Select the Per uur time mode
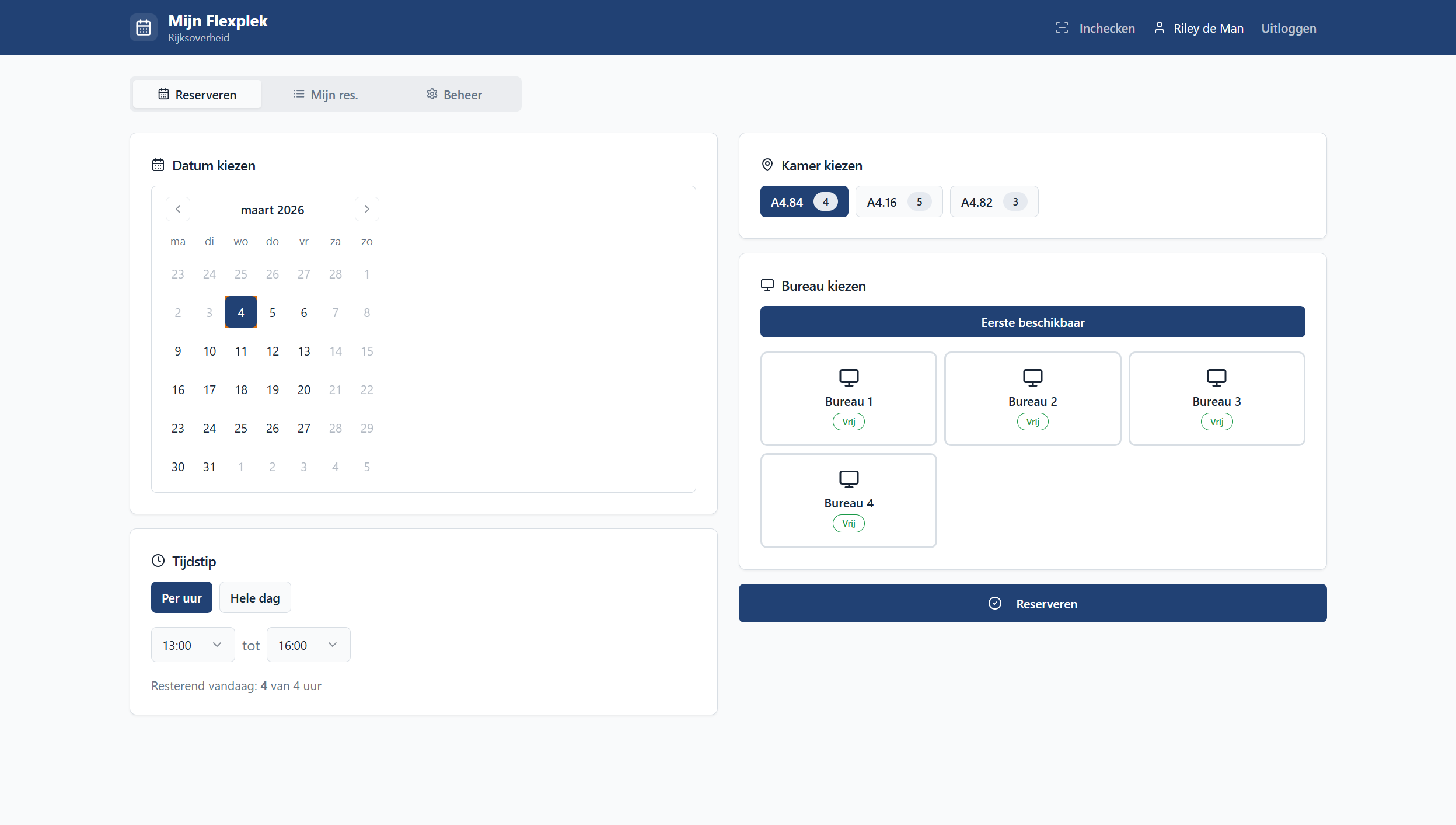This screenshot has height=825, width=1456. click(181, 598)
